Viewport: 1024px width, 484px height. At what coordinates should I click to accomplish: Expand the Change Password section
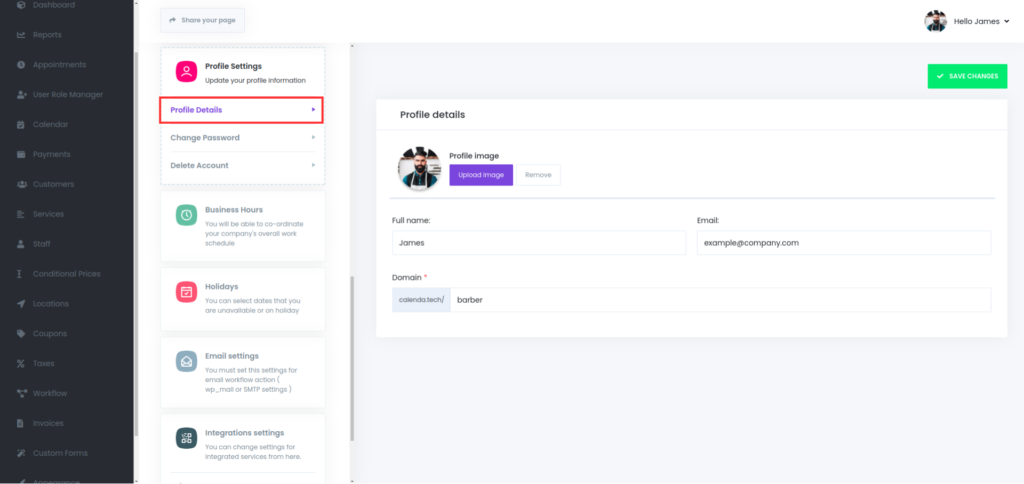pyautogui.click(x=242, y=138)
